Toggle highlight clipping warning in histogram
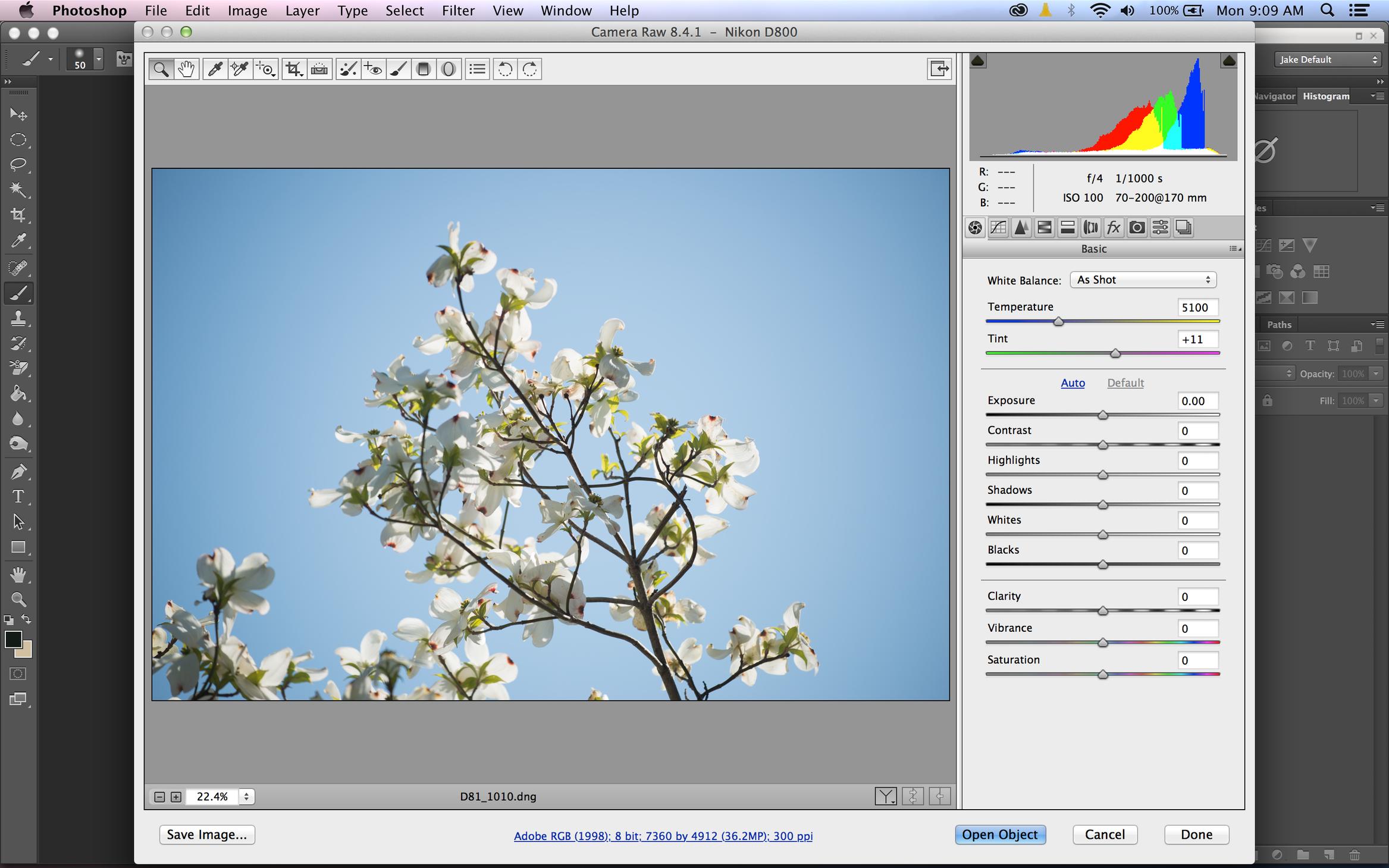 (x=1229, y=61)
